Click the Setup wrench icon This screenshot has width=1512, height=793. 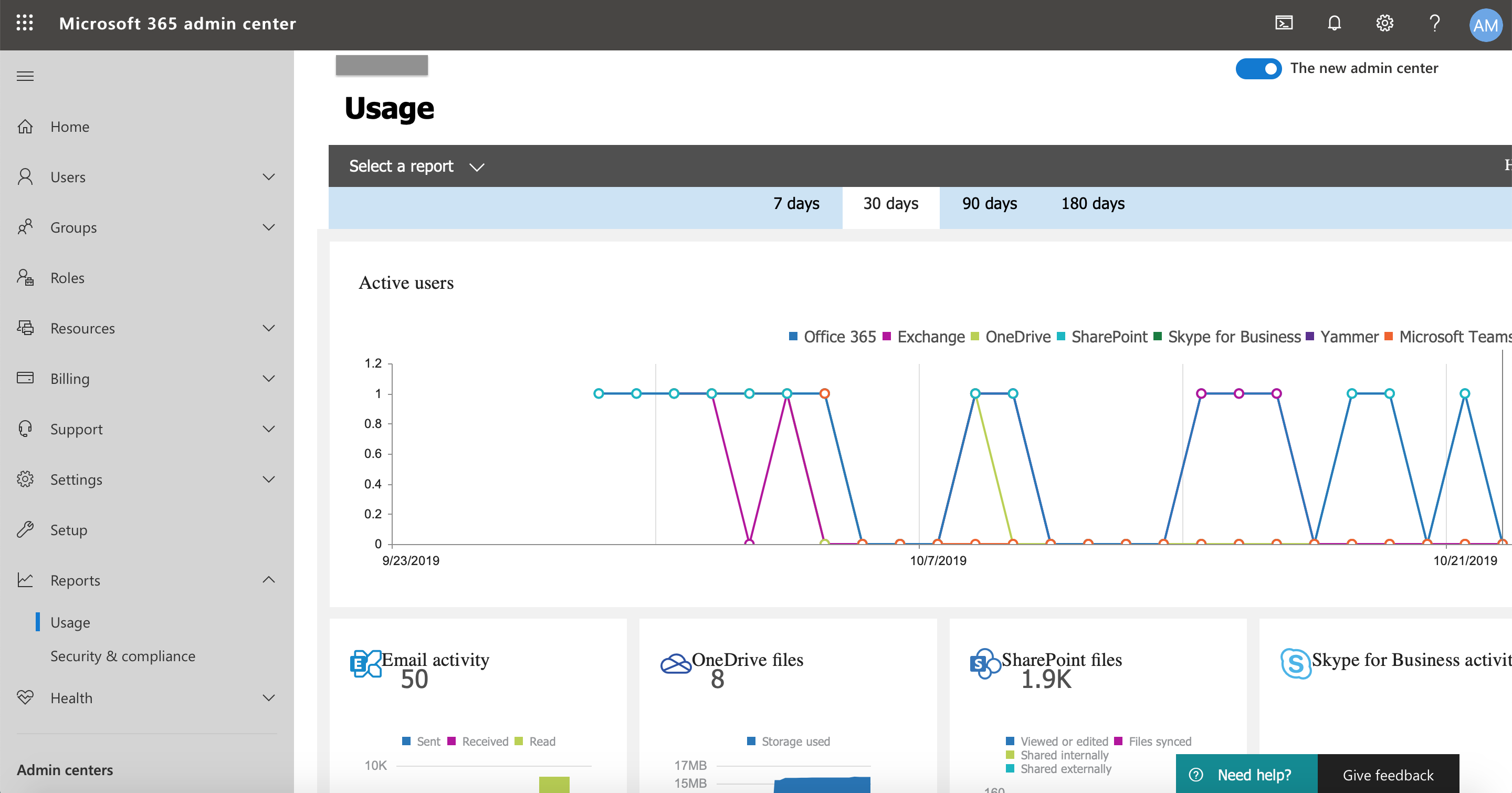[25, 530]
